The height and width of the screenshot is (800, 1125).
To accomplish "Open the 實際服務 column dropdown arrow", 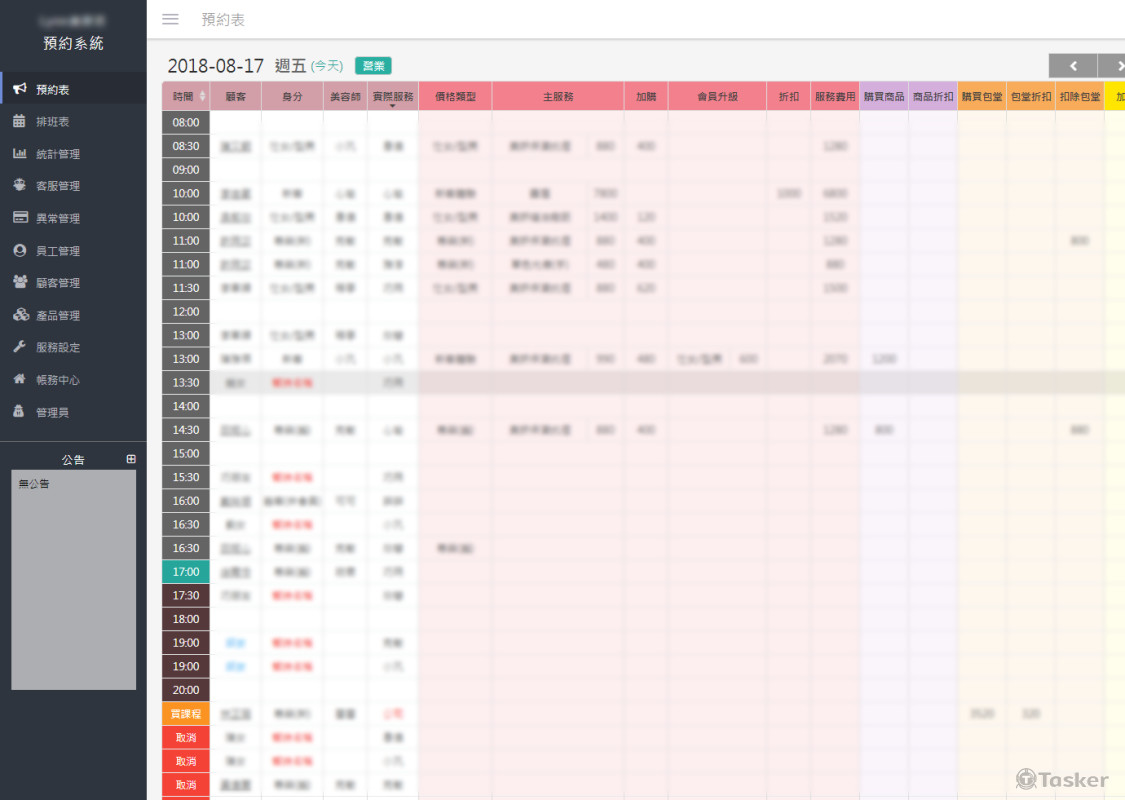I will pos(392,106).
